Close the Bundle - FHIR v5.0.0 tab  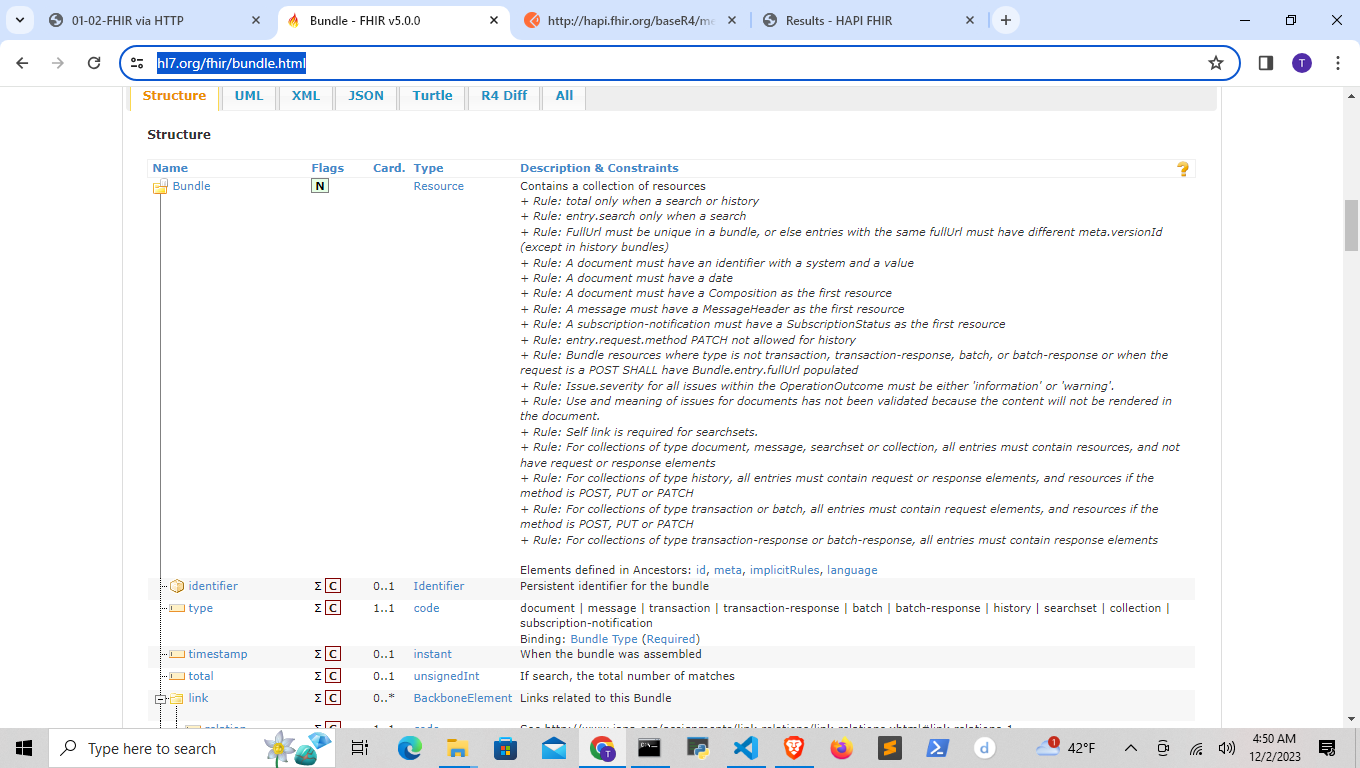[494, 20]
